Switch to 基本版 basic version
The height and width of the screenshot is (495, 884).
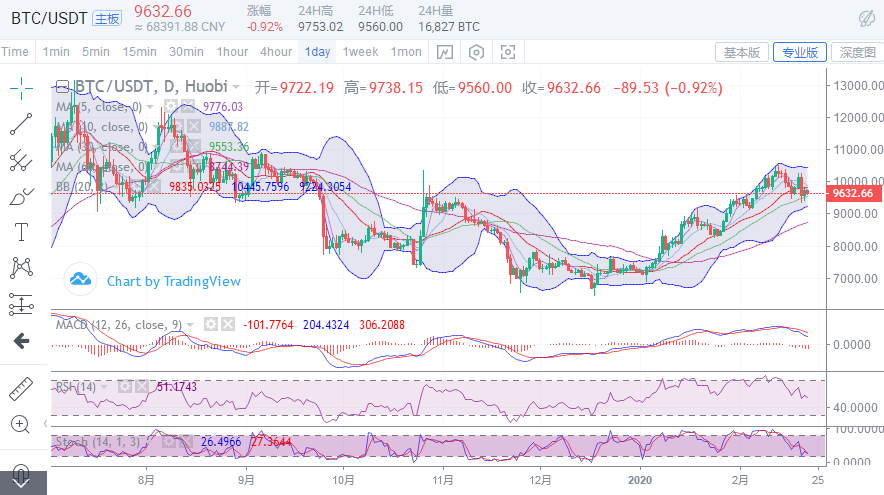click(x=742, y=52)
